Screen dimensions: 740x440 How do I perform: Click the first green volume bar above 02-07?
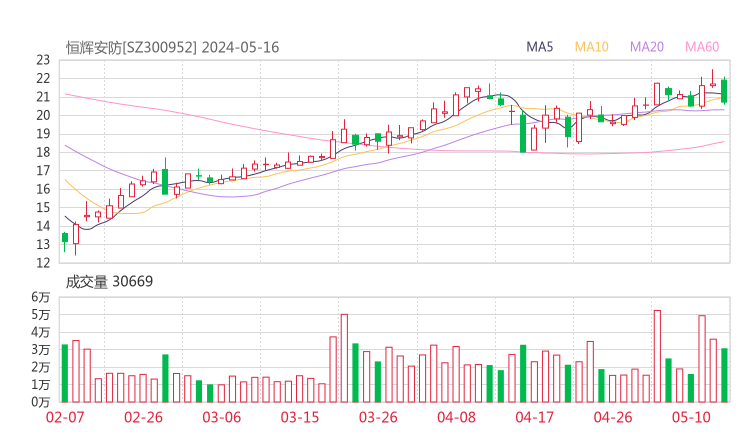pyautogui.click(x=65, y=373)
